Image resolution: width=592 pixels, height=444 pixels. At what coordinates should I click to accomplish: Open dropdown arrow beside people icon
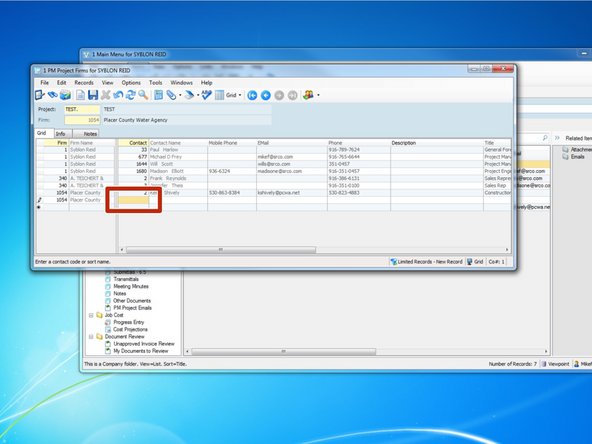318,96
